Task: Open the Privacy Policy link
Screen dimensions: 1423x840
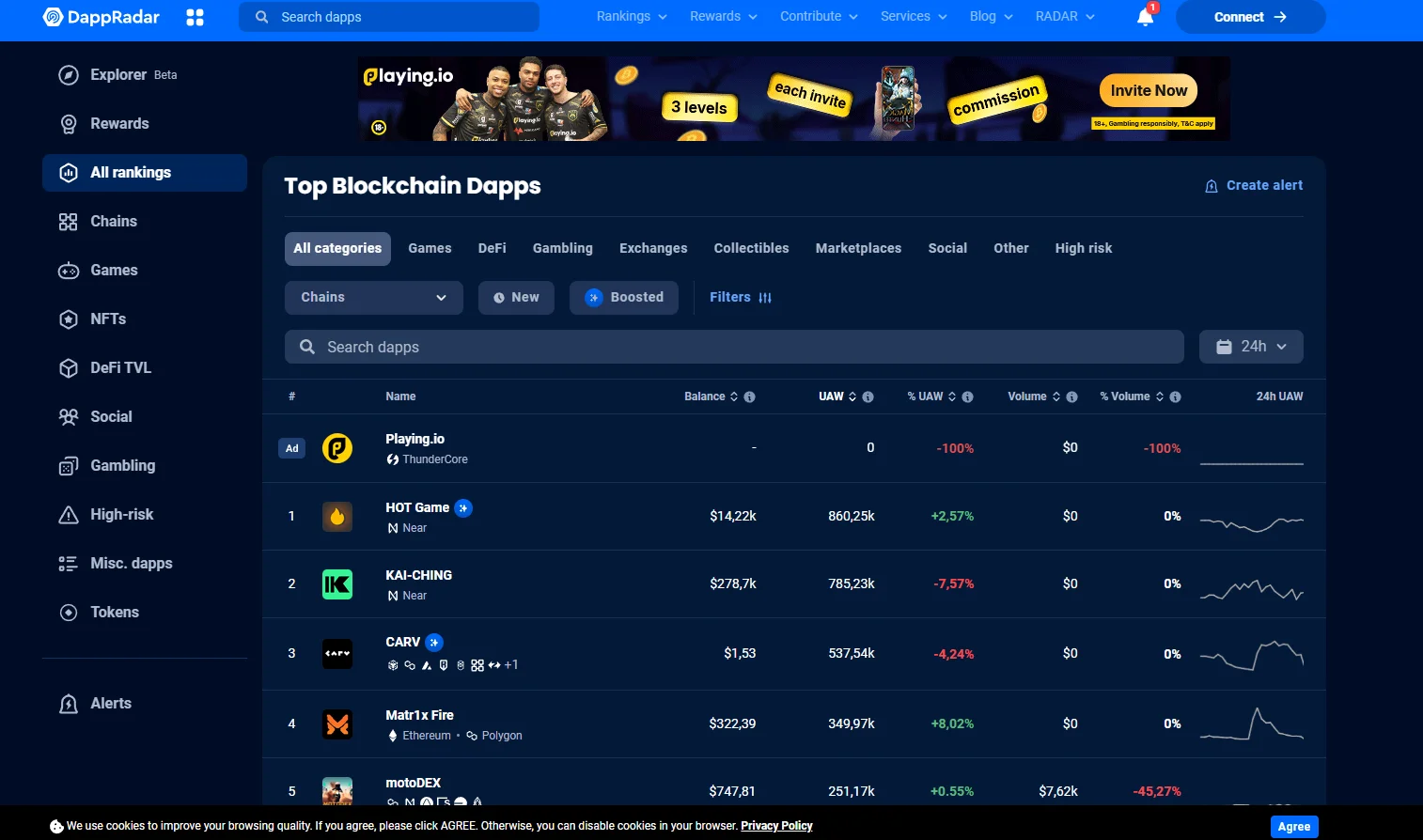Action: (776, 827)
